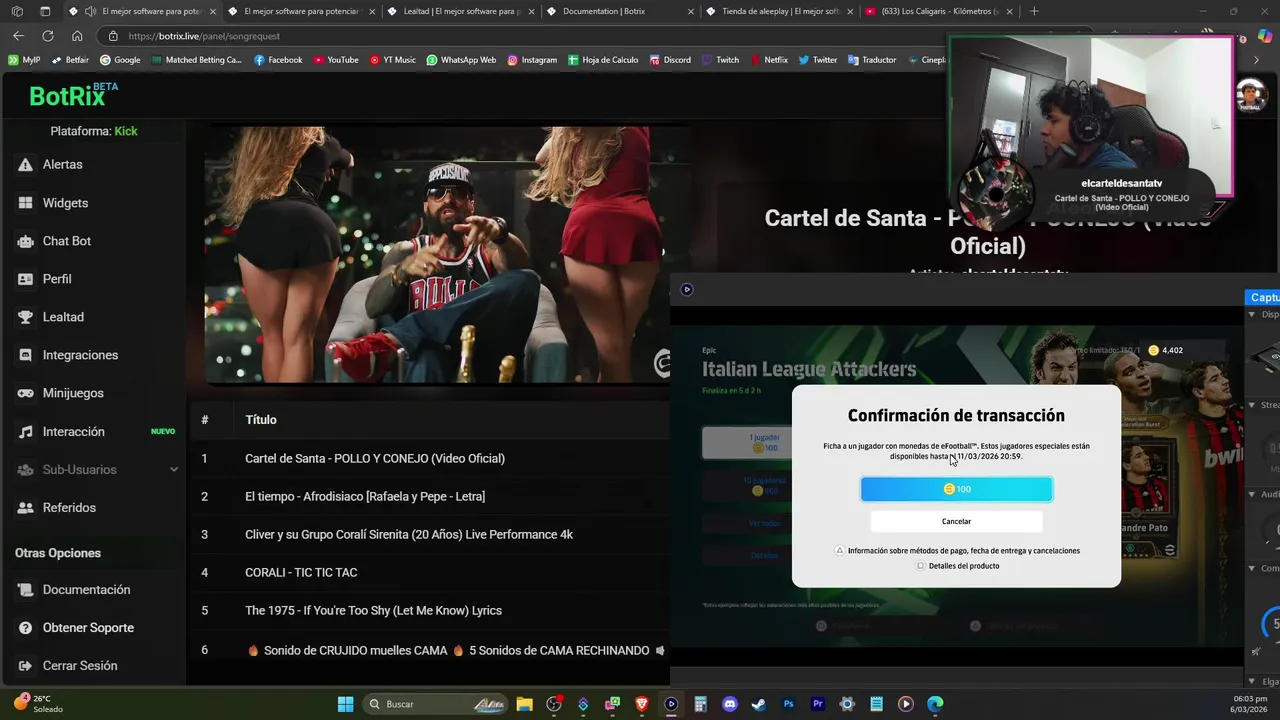Viewport: 1280px width, 720px height.
Task: Click the Interacción music note icon
Action: [25, 432]
